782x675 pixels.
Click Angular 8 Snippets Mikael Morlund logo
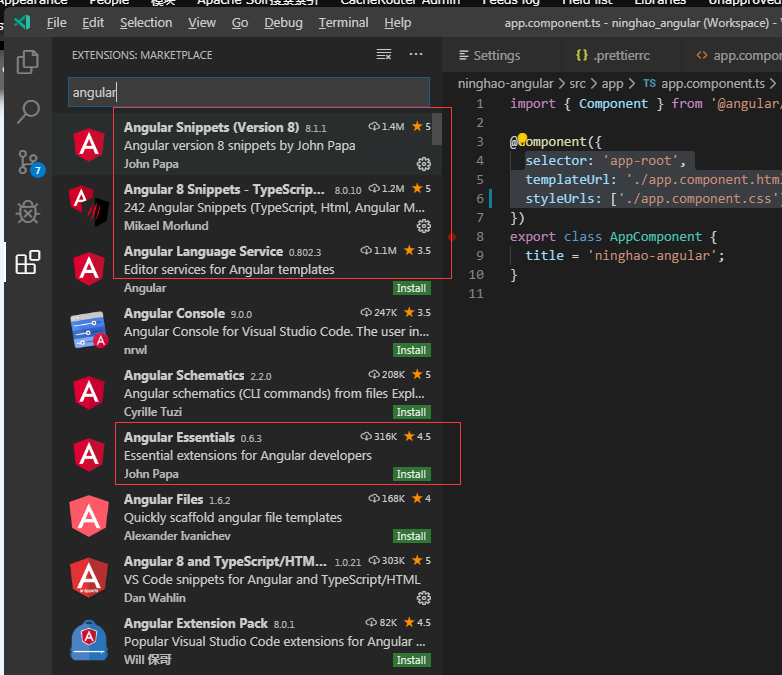click(88, 206)
